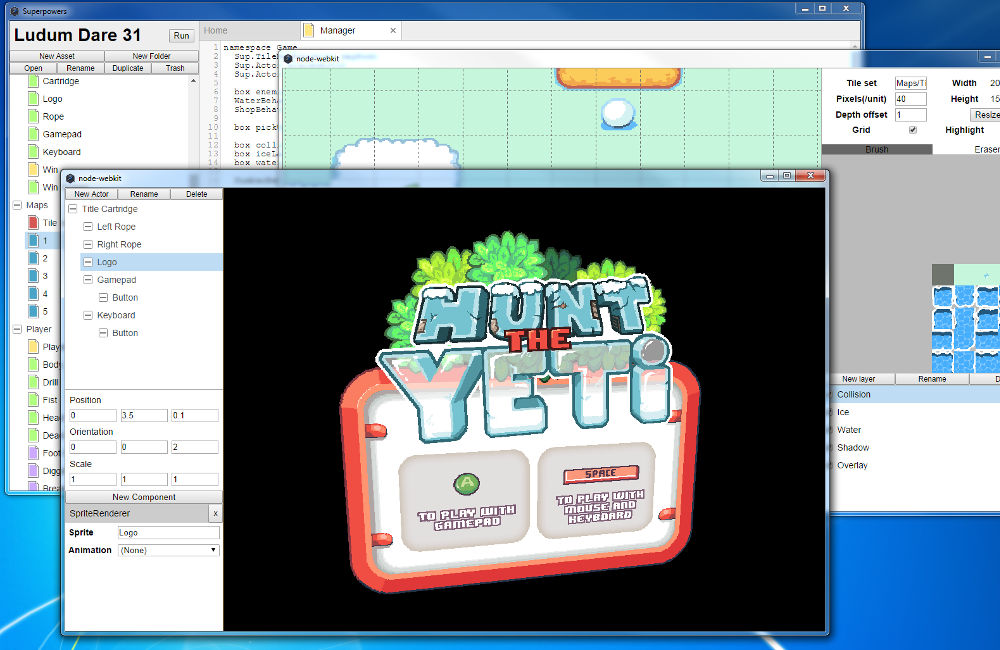This screenshot has height=650, width=1000.
Task: Switch to the Home tab
Action: 214,29
